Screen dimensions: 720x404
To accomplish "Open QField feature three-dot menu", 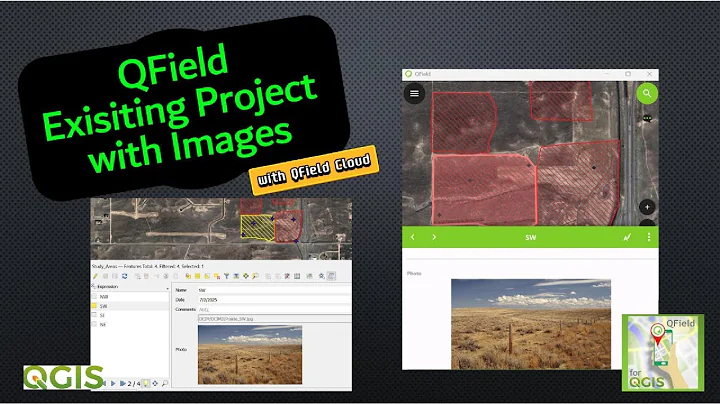I will click(x=648, y=237).
